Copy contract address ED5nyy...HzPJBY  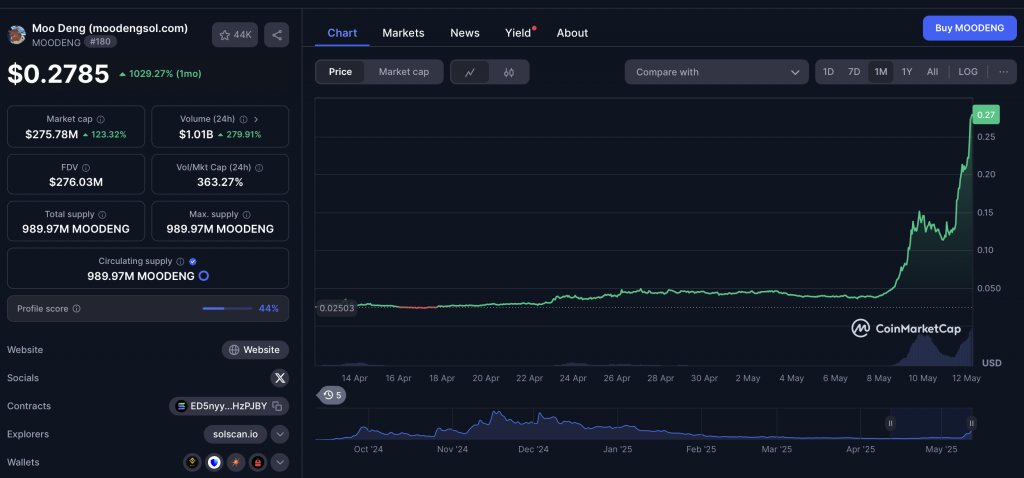point(277,406)
